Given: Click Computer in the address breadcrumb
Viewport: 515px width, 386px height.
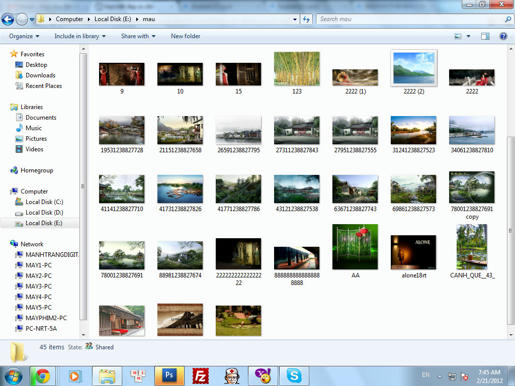Looking at the screenshot, I should [x=69, y=19].
